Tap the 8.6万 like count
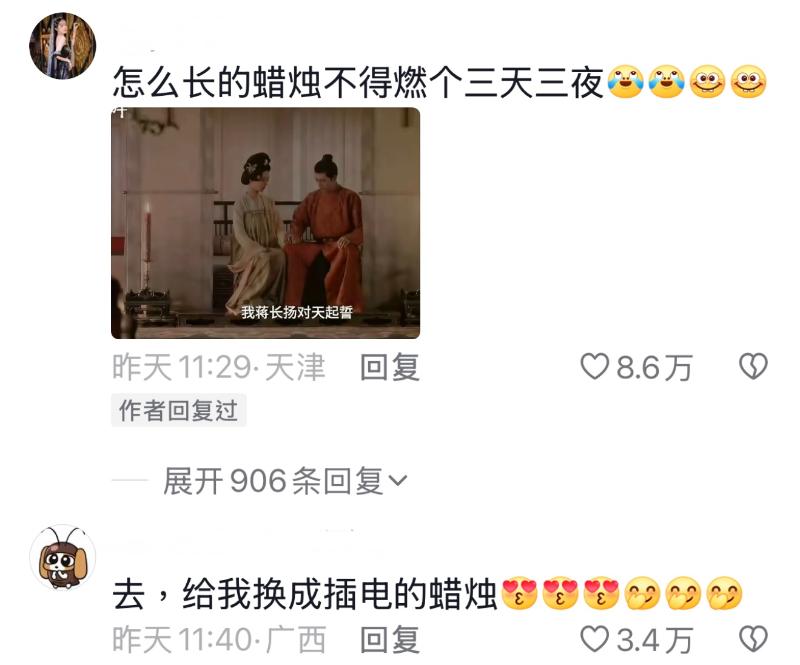The width and height of the screenshot is (800, 665). tap(654, 367)
